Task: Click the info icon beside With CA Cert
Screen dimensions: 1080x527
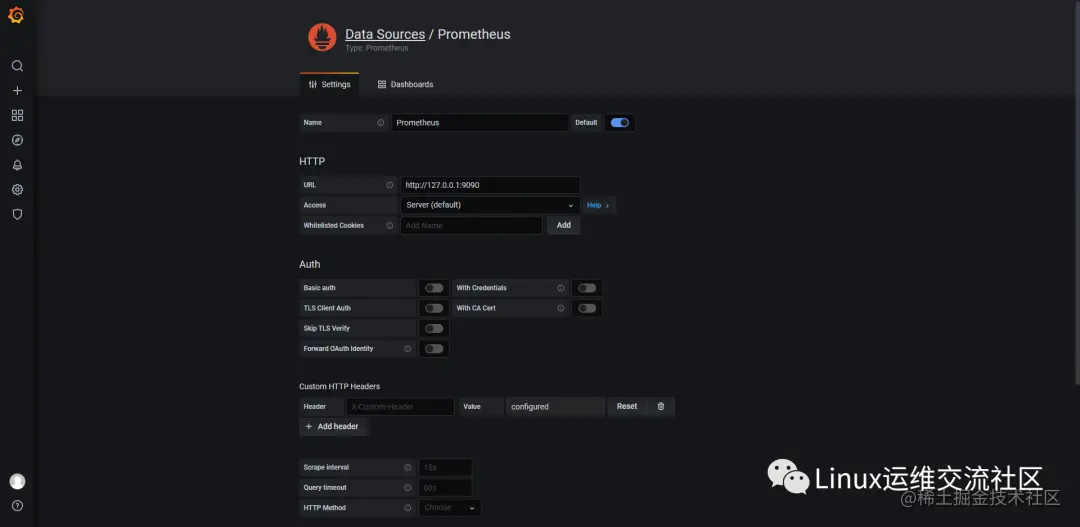Action: pos(561,308)
